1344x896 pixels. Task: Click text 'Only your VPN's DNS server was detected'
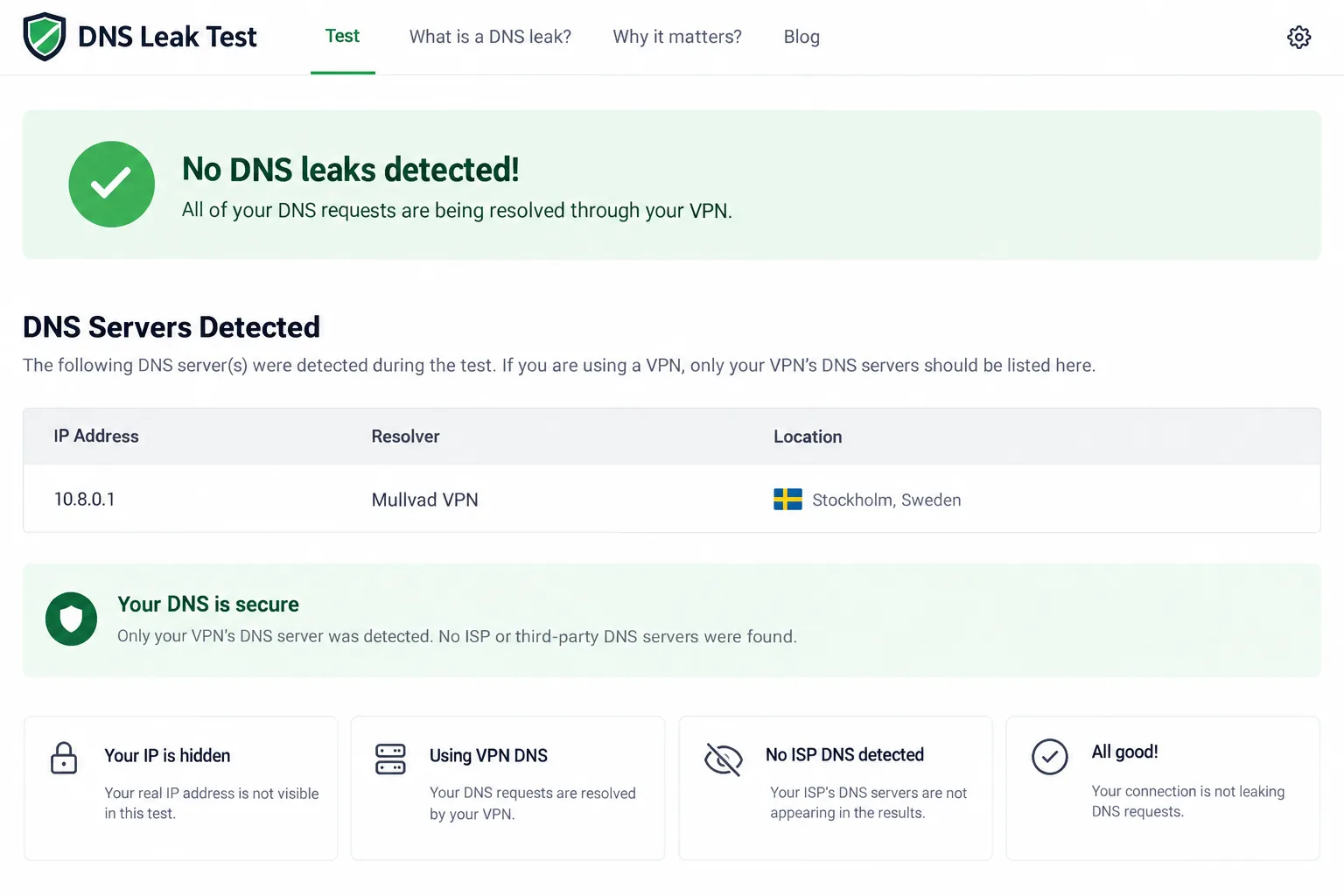point(457,636)
